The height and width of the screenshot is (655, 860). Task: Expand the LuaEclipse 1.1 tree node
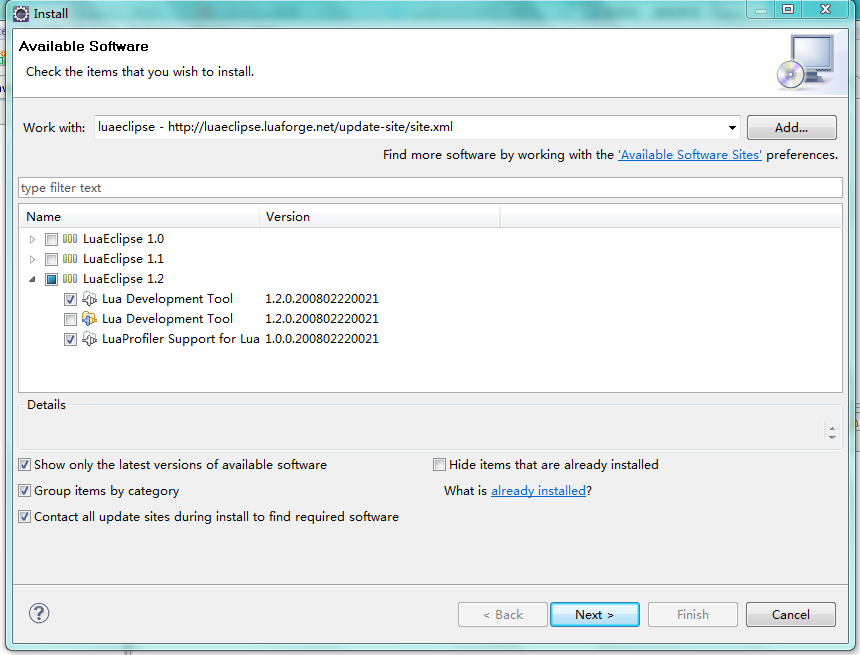pyautogui.click(x=32, y=259)
